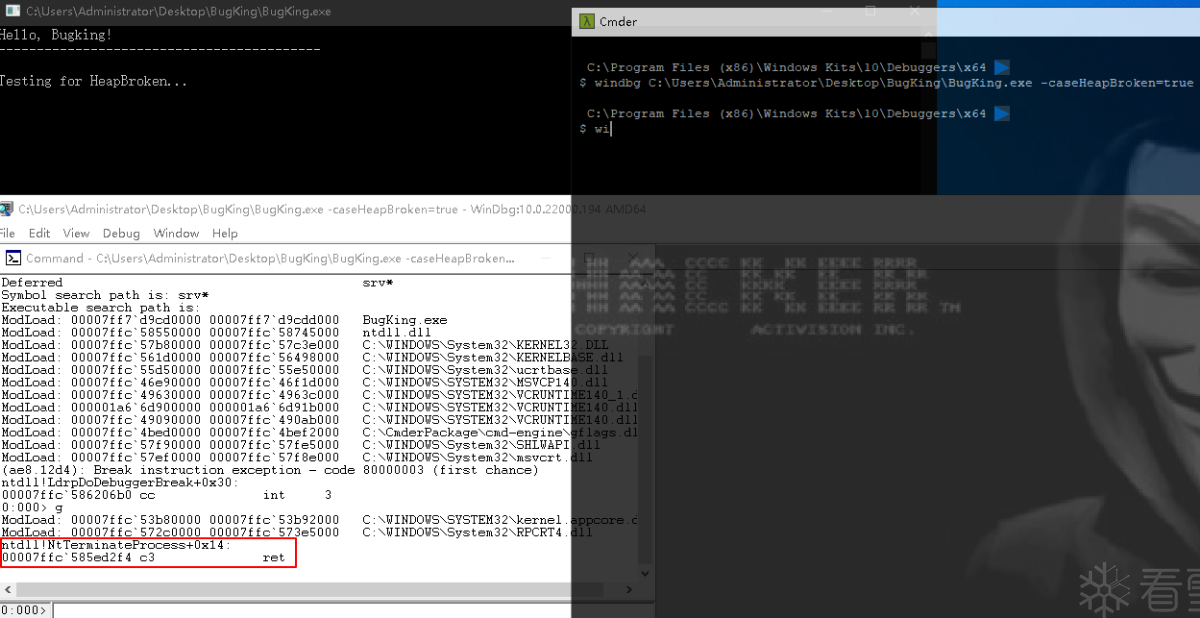Click the first Debuggers\x64 path line in Cmder
Image resolution: width=1200 pixels, height=618 pixels.
(x=786, y=67)
